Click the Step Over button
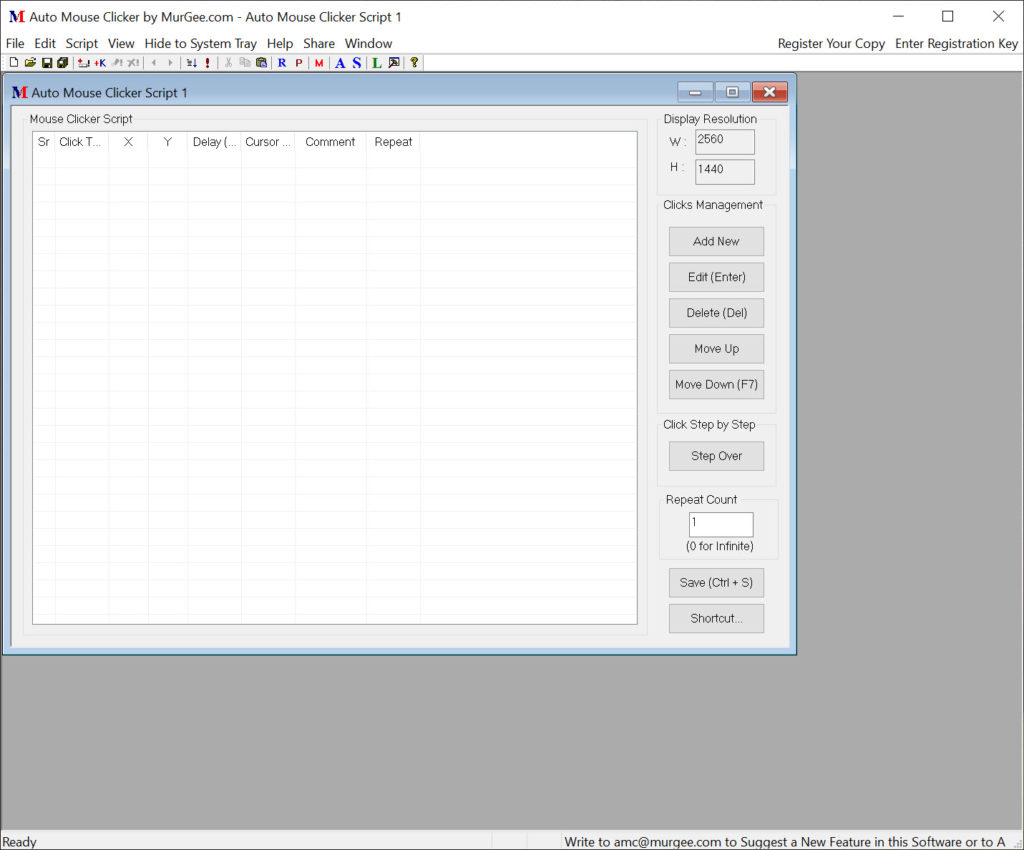The height and width of the screenshot is (850, 1024). pyautogui.click(x=716, y=456)
